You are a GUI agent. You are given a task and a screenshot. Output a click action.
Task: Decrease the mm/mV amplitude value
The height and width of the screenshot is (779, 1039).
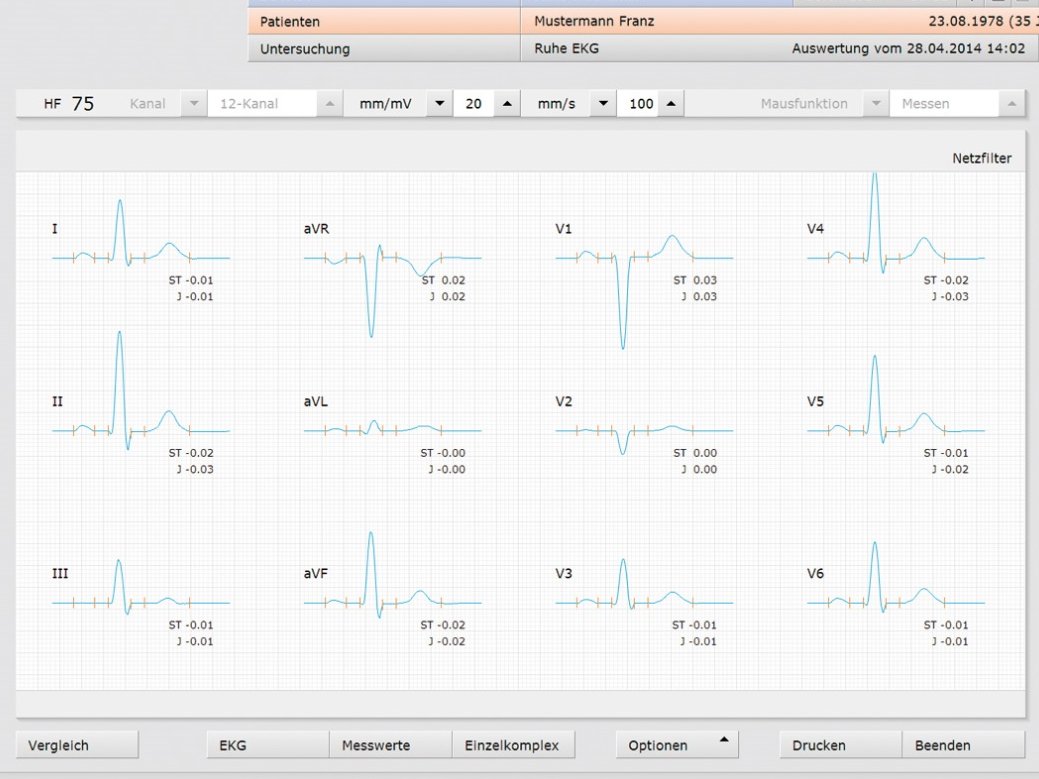(x=439, y=104)
